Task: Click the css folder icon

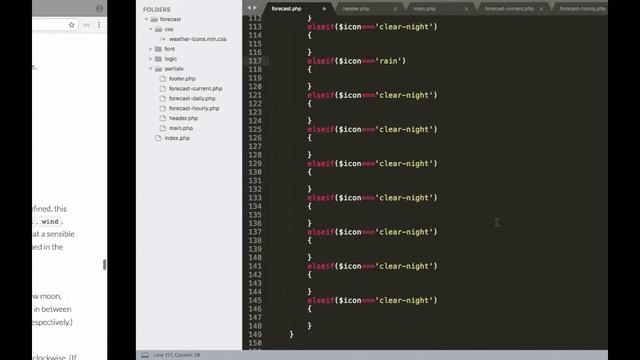Action: [x=158, y=29]
